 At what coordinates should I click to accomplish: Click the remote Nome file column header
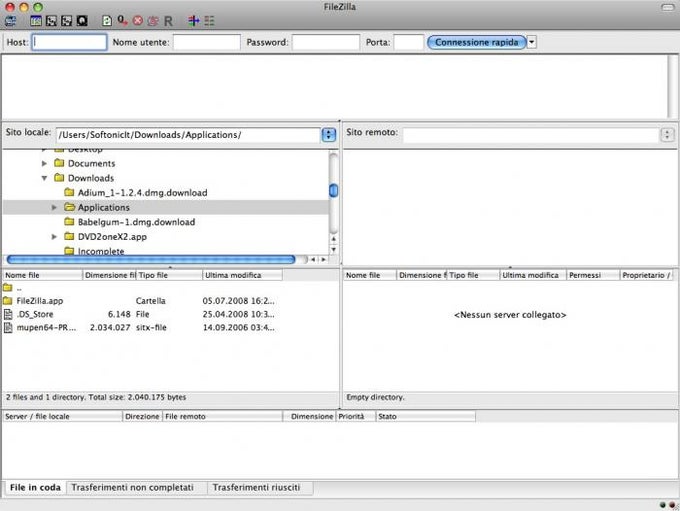click(370, 275)
